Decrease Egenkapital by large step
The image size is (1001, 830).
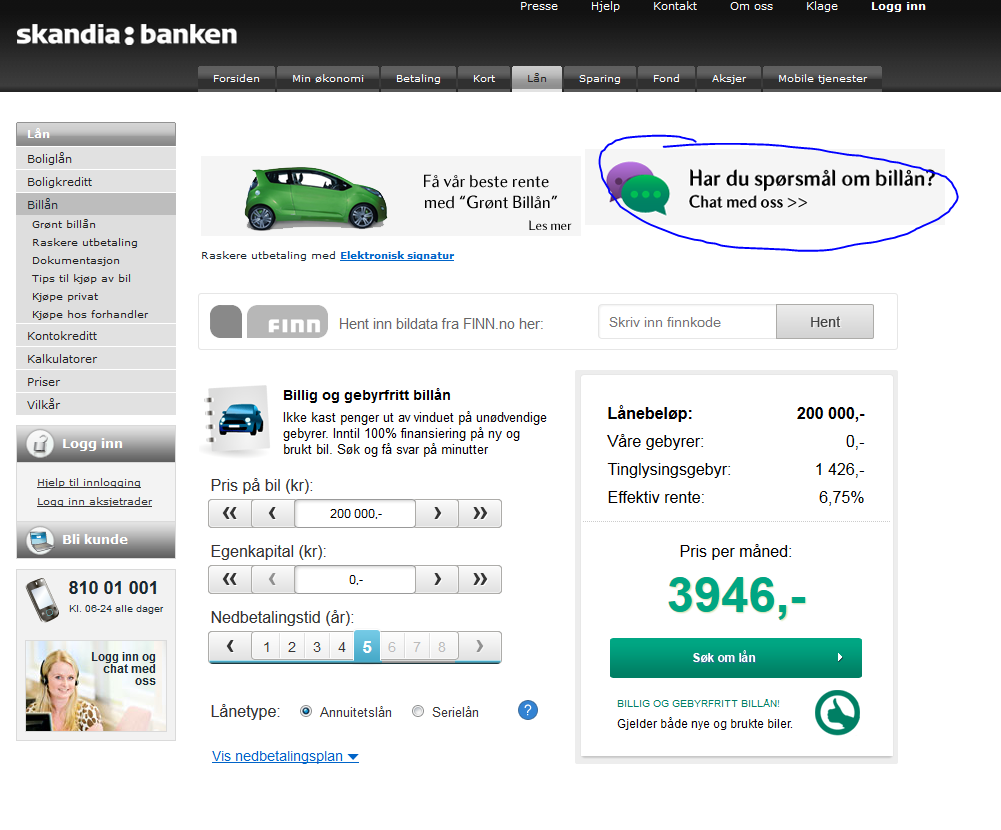[x=230, y=580]
